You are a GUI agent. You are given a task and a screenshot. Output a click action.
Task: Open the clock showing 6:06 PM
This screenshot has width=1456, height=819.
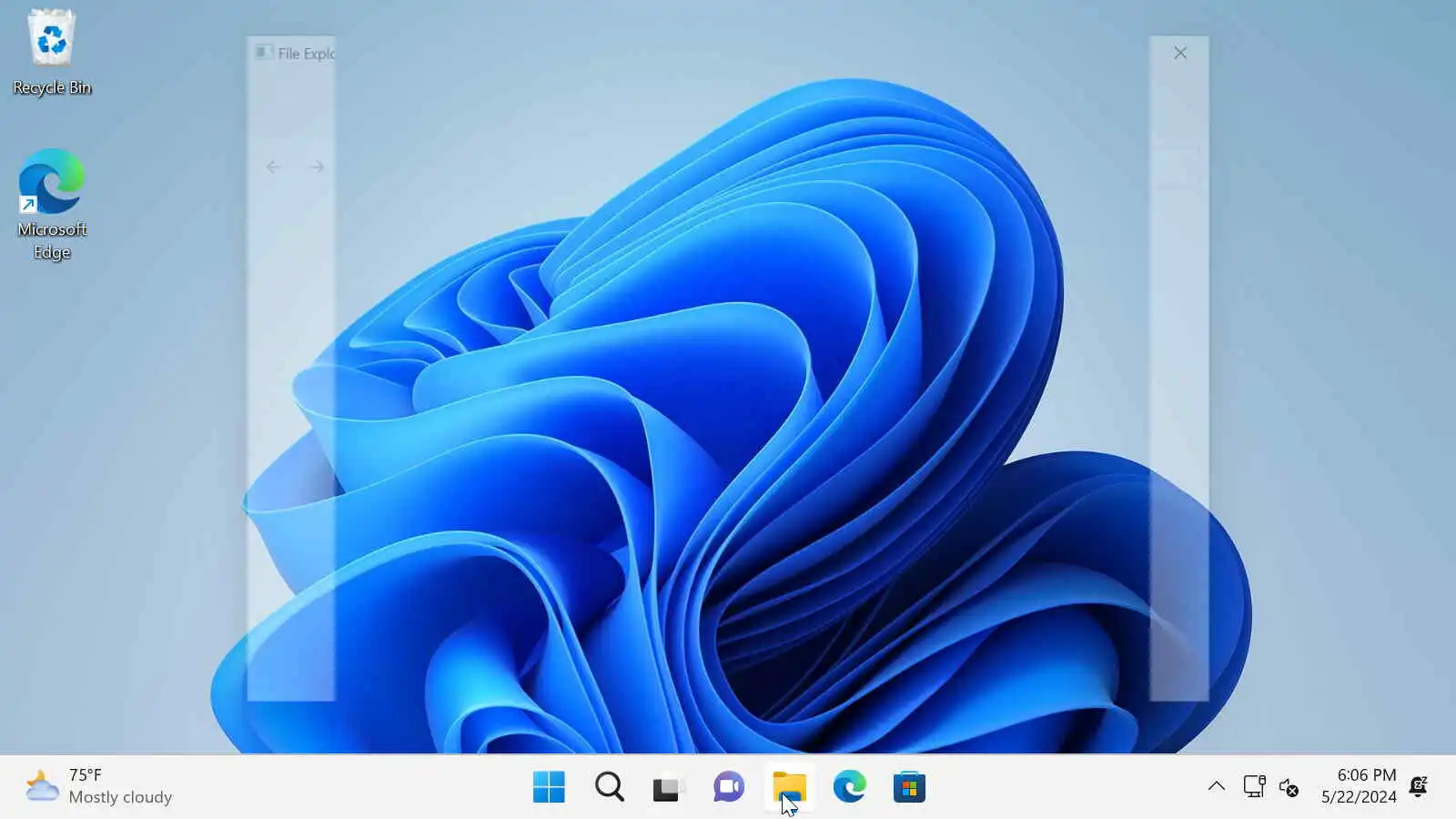1359,786
